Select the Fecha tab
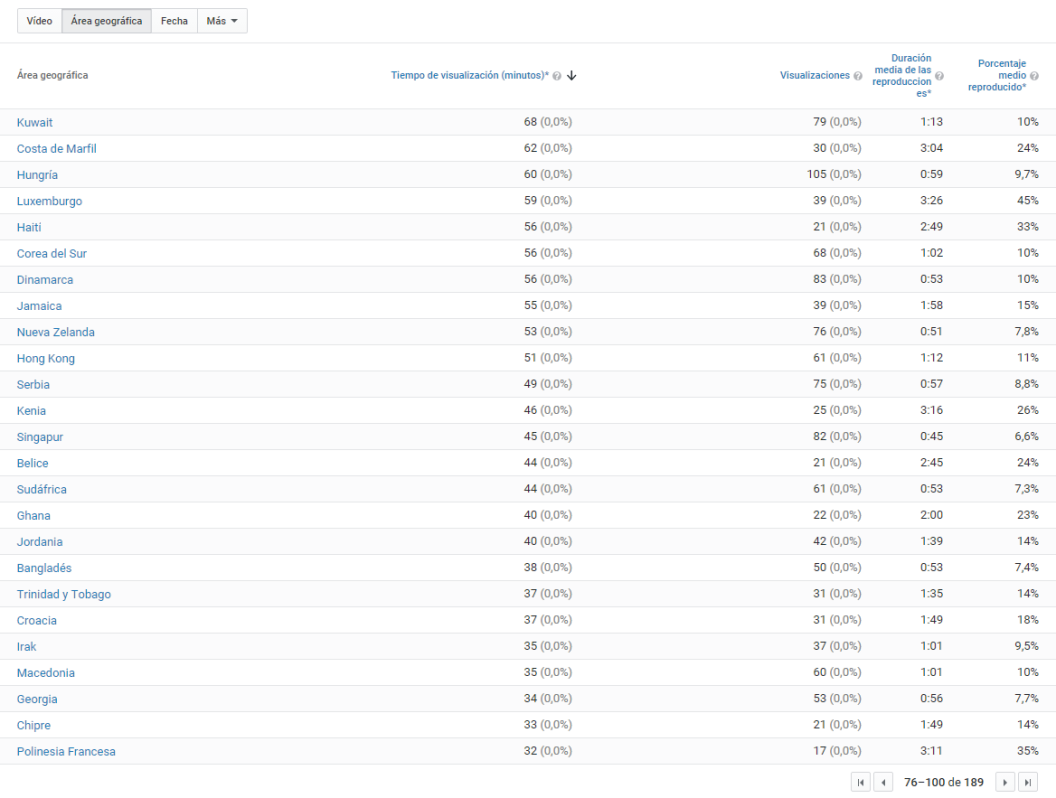The width and height of the screenshot is (1056, 798). [174, 21]
